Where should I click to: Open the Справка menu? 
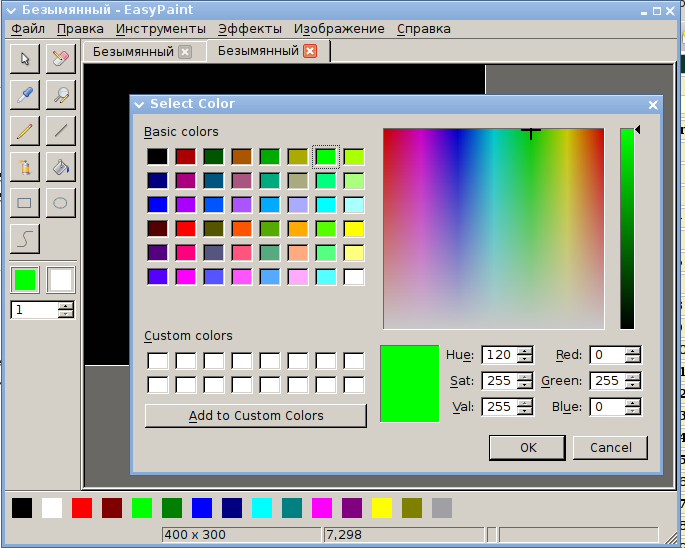pos(424,29)
